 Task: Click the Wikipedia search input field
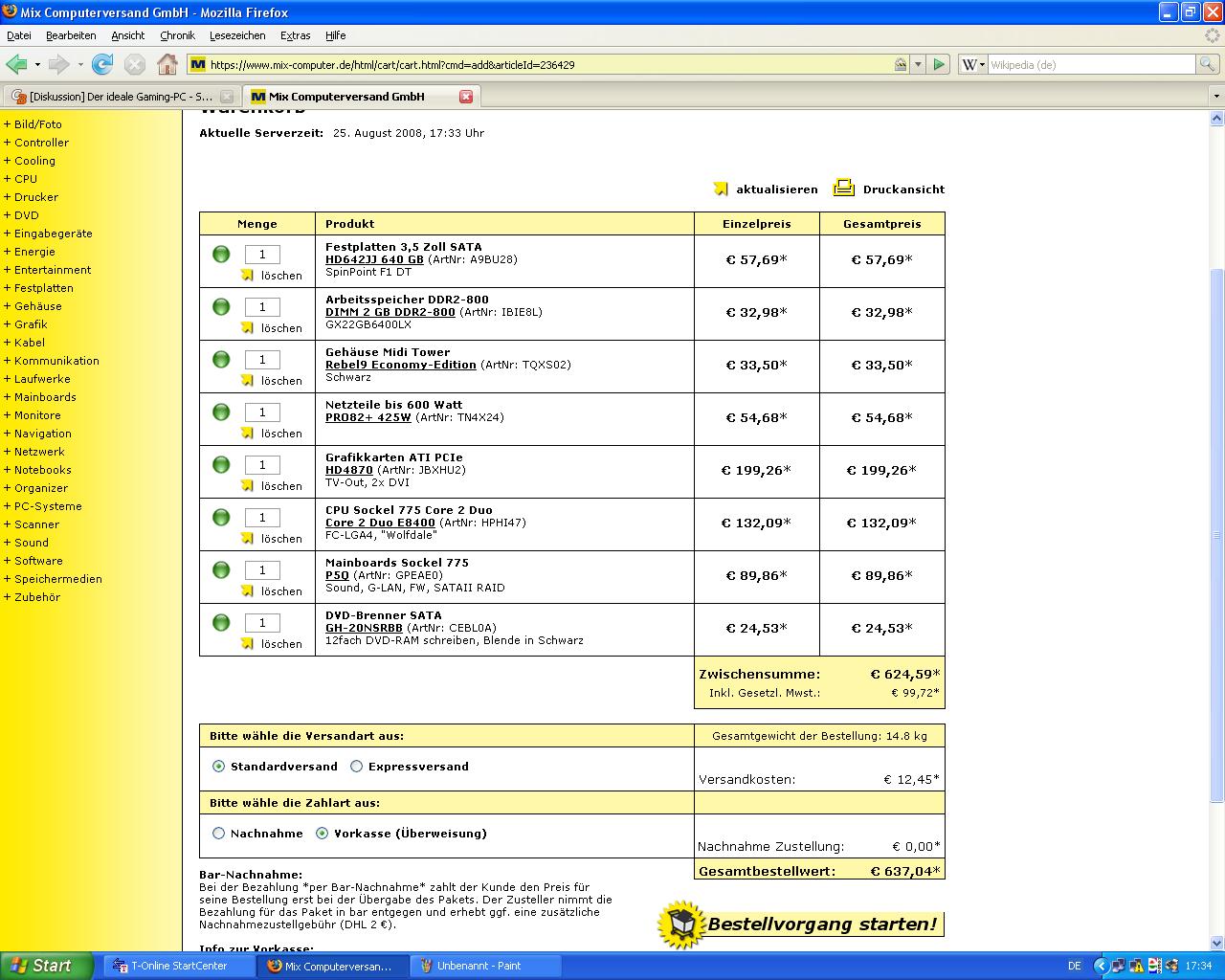[x=1091, y=64]
